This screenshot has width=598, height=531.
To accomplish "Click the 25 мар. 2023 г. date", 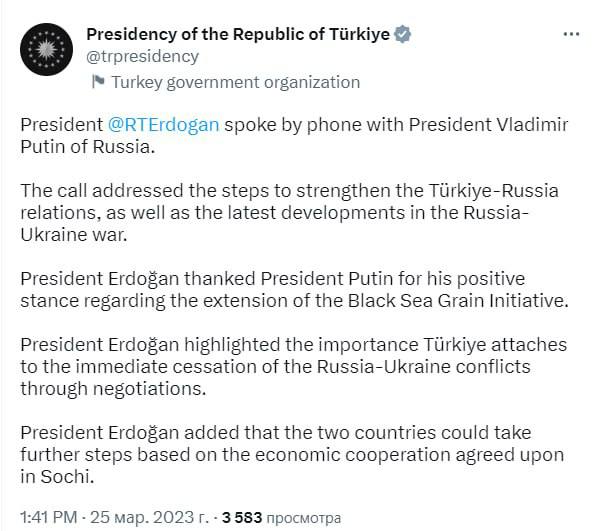I will click(x=150, y=518).
